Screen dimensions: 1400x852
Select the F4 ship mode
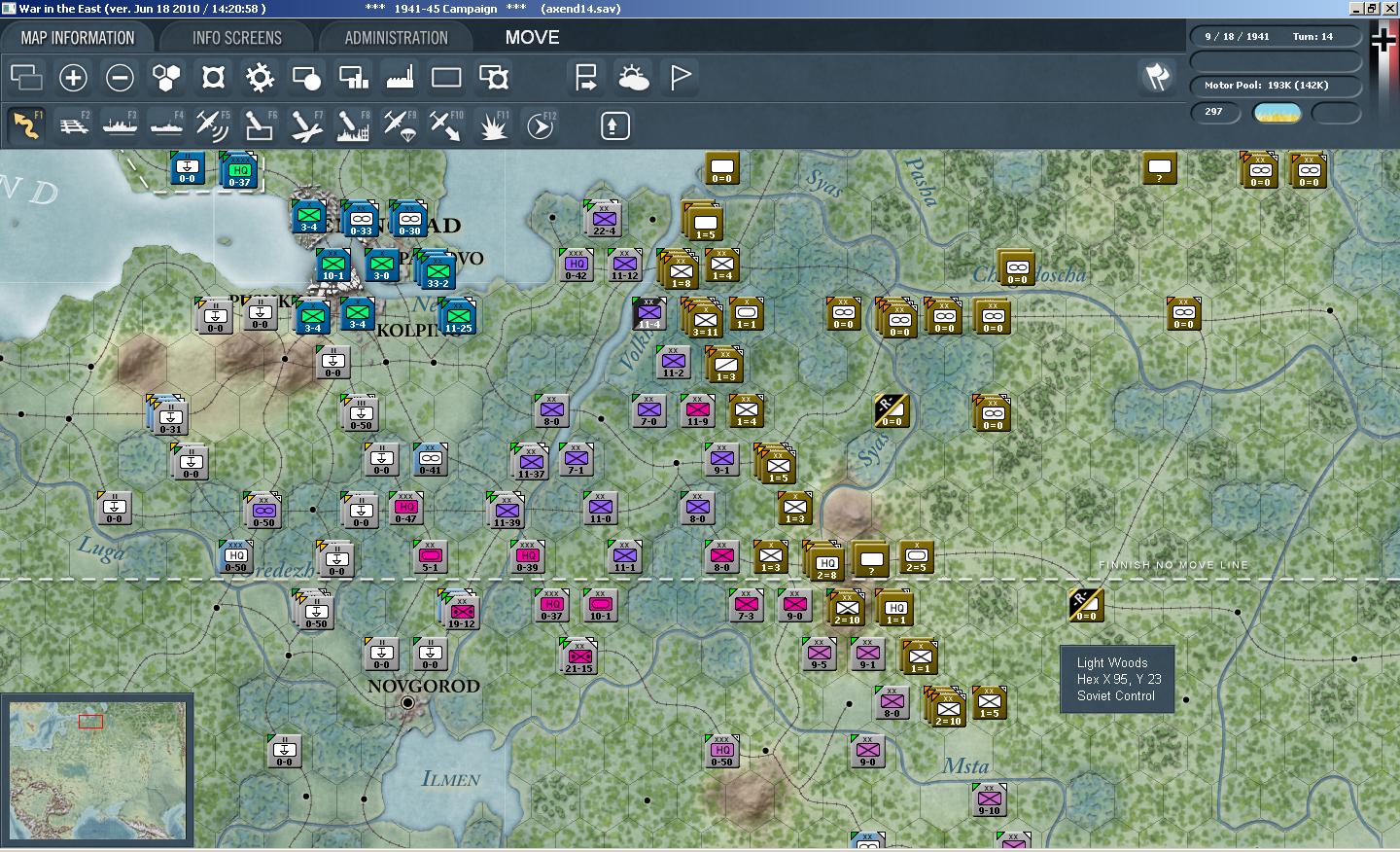(x=166, y=125)
